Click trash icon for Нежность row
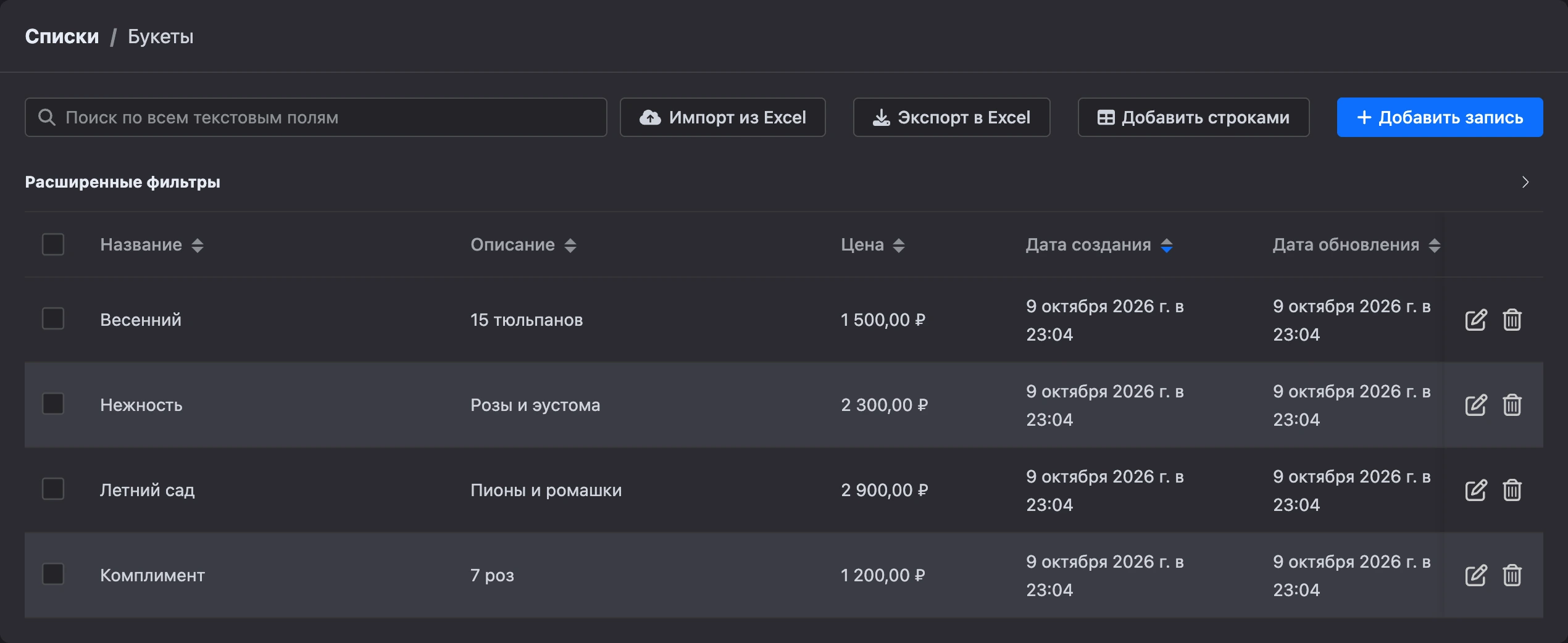Image resolution: width=1568 pixels, height=643 pixels. pos(1512,405)
